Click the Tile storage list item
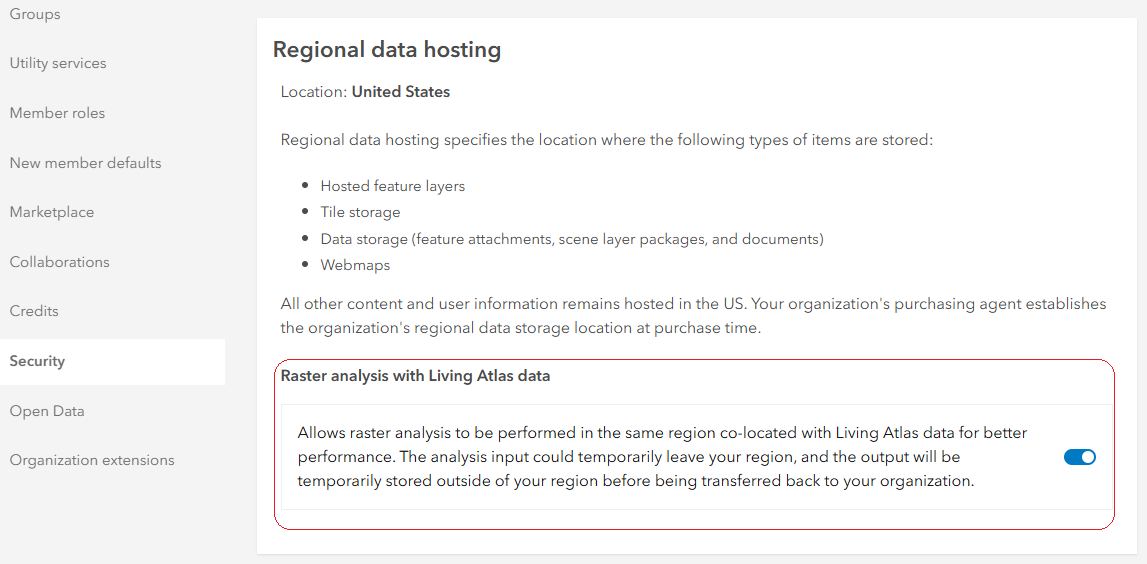 [360, 212]
